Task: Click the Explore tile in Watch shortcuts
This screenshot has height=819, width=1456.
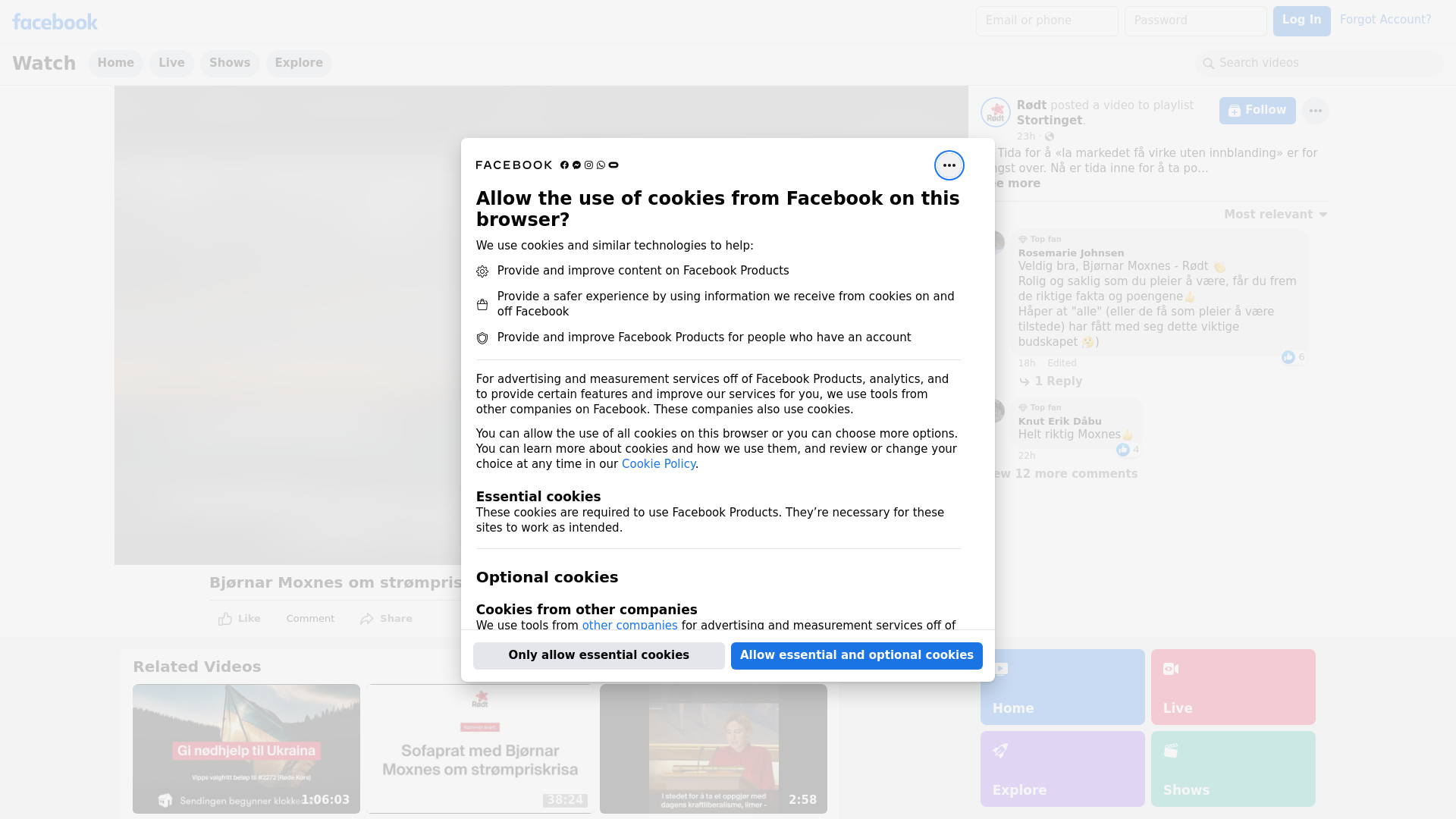Action: [1062, 769]
